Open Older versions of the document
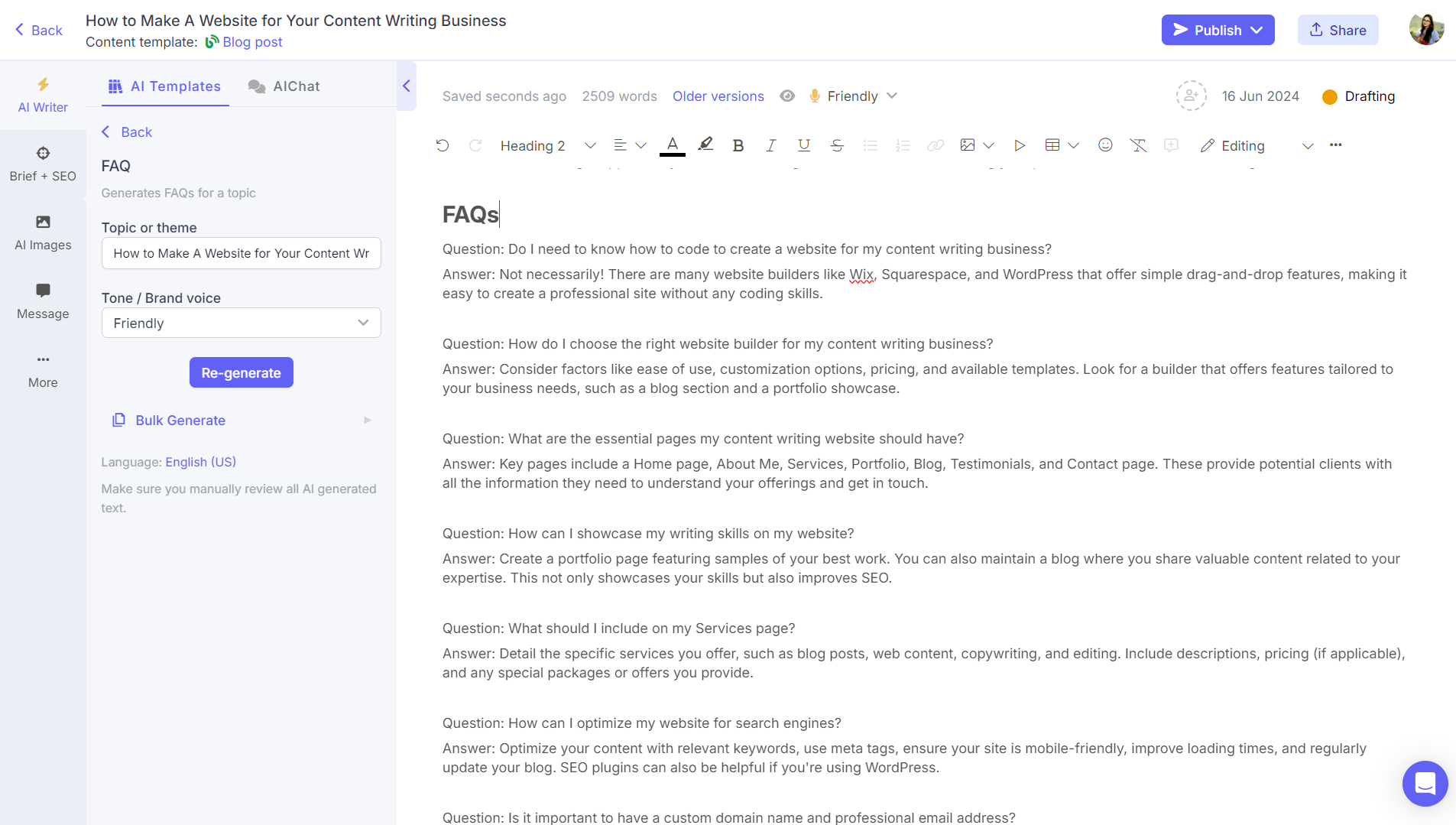 point(718,96)
